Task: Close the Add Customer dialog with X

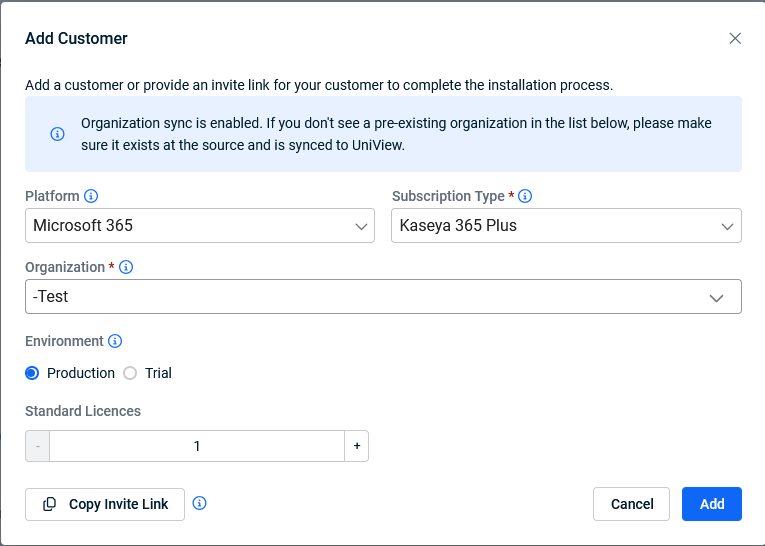Action: (x=735, y=39)
